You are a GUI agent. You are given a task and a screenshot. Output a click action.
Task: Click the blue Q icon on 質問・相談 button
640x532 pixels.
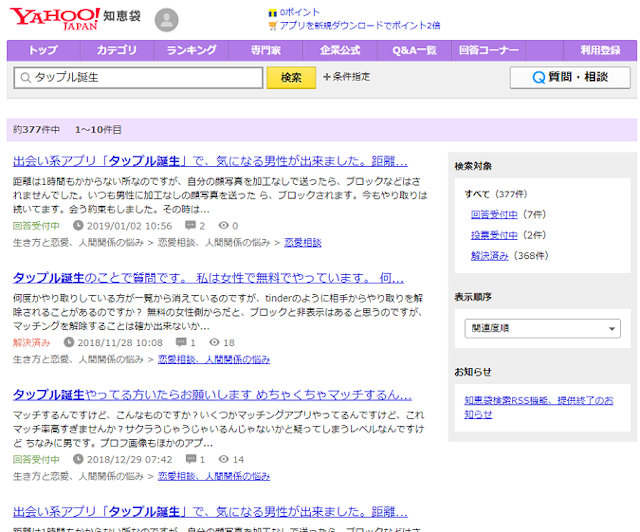pyautogui.click(x=539, y=77)
